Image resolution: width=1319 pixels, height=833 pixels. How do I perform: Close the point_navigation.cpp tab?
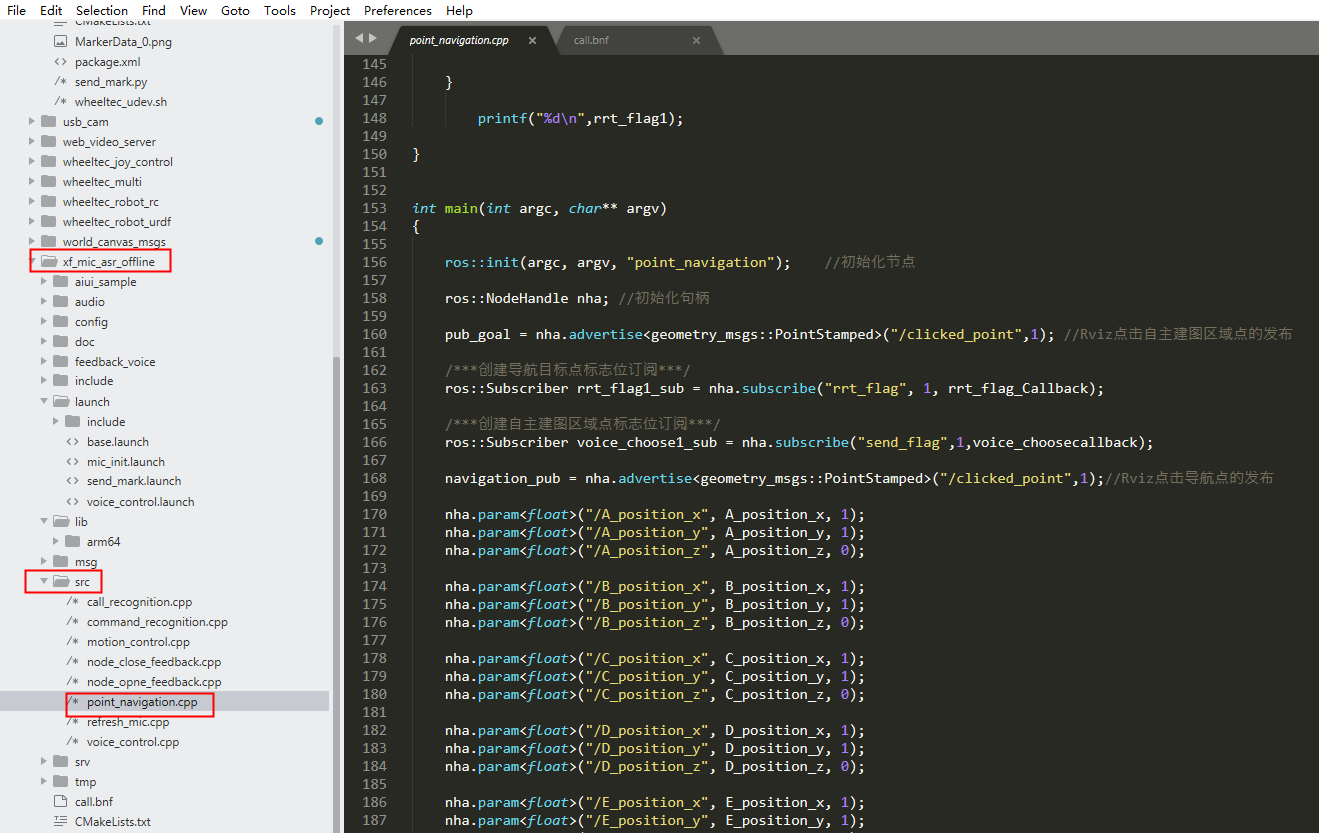pos(532,41)
